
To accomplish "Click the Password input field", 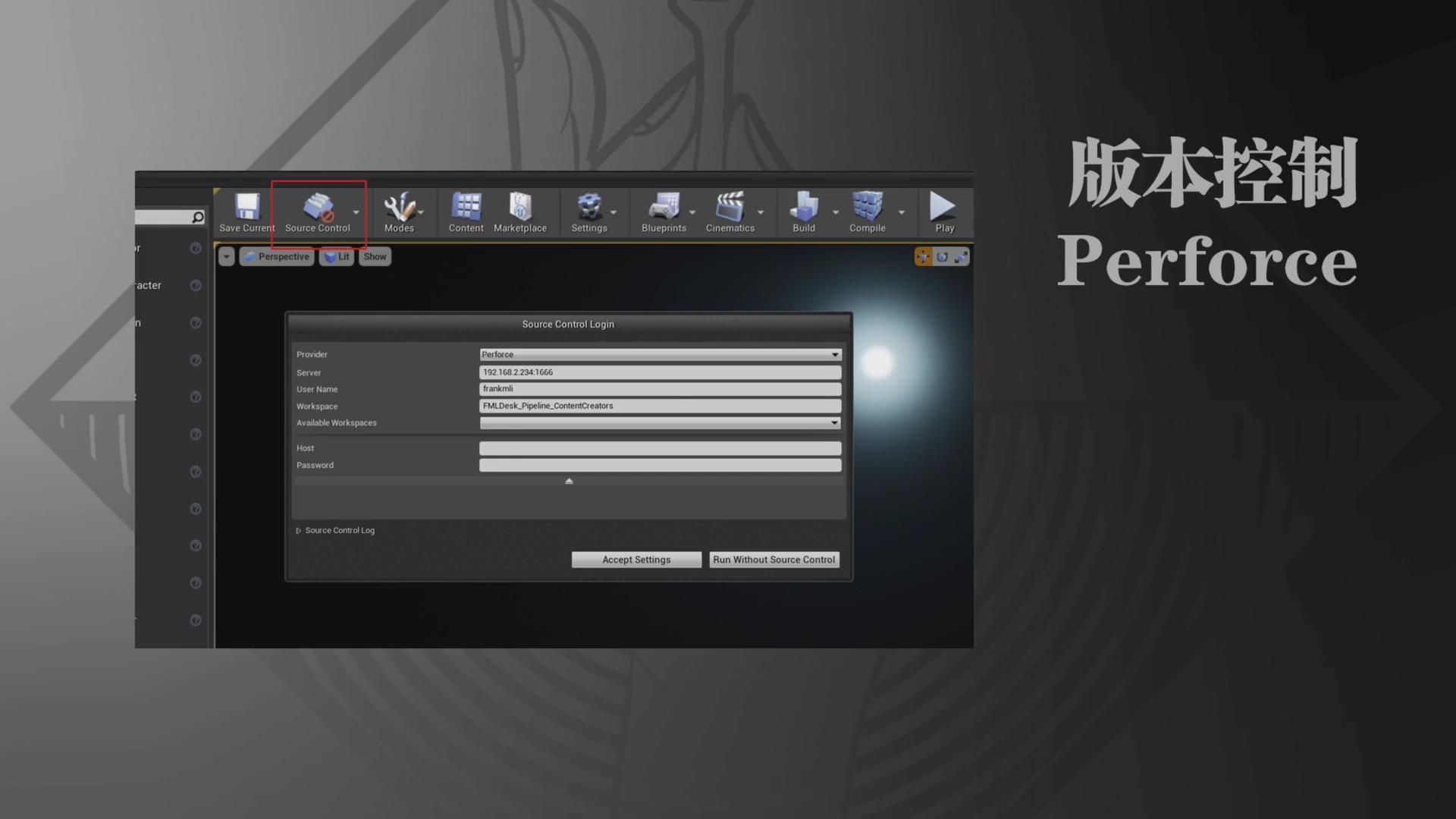I will pos(660,465).
